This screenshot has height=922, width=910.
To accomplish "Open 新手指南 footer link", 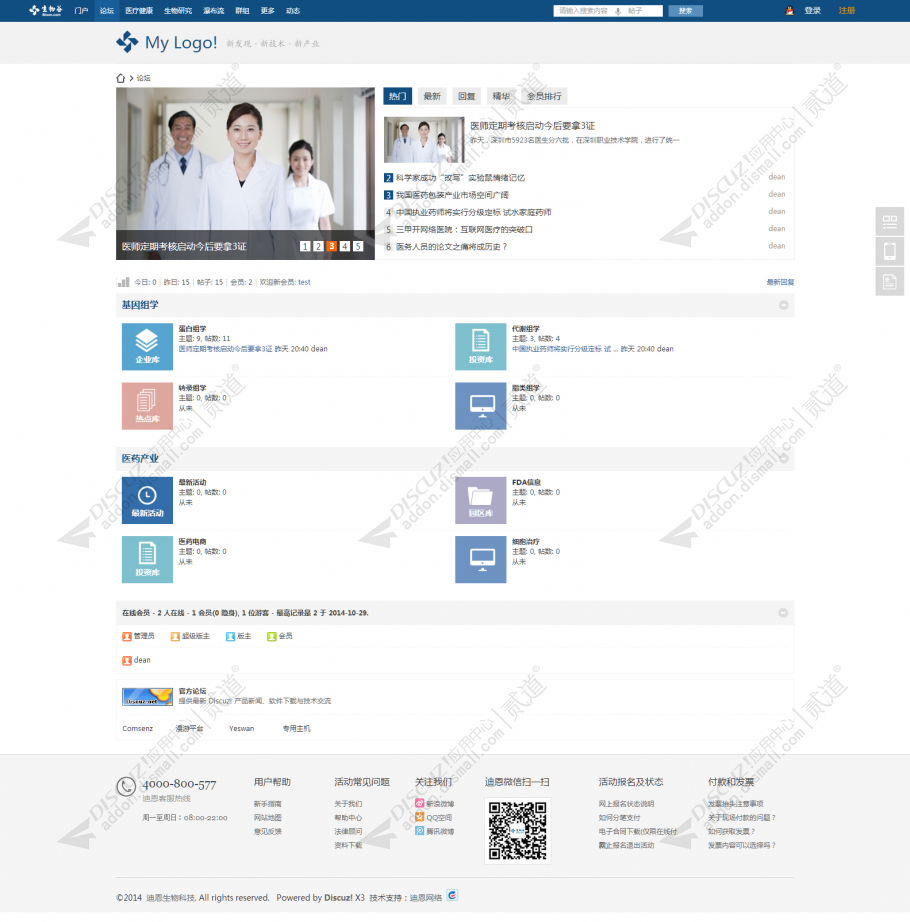I will pyautogui.click(x=267, y=803).
